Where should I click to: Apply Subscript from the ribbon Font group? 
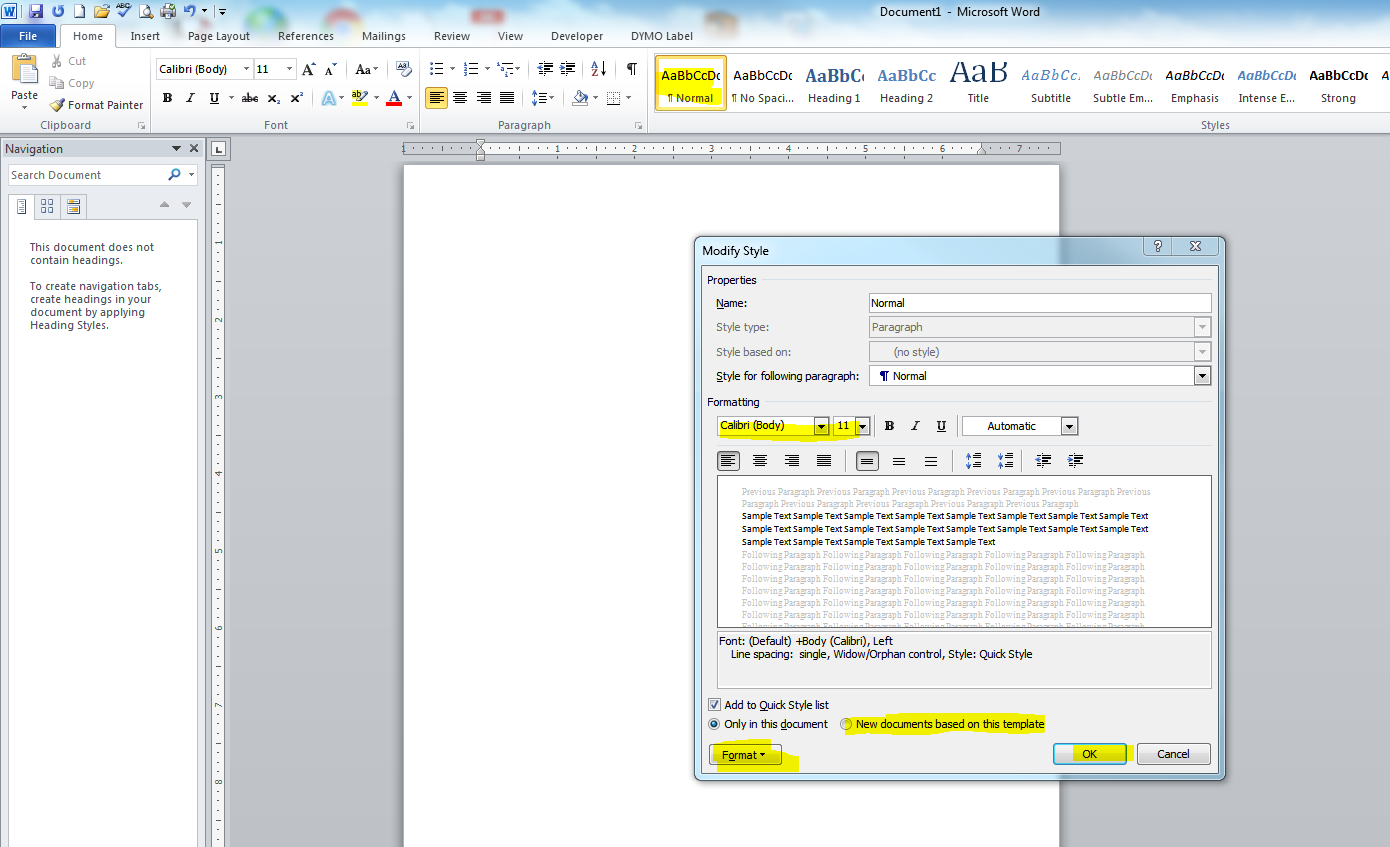click(274, 98)
